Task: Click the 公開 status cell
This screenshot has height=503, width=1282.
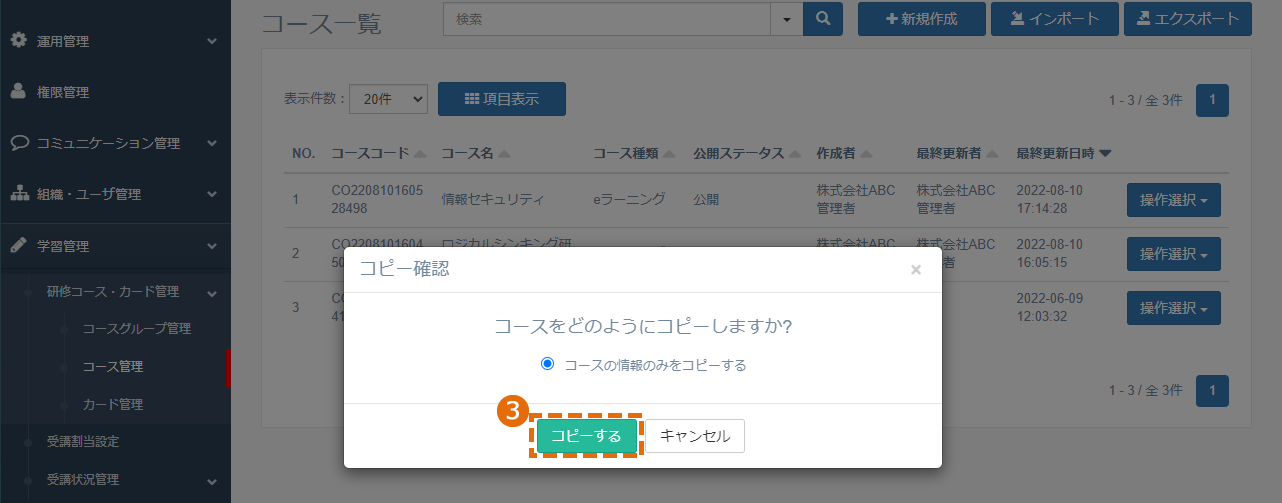Action: (706, 199)
